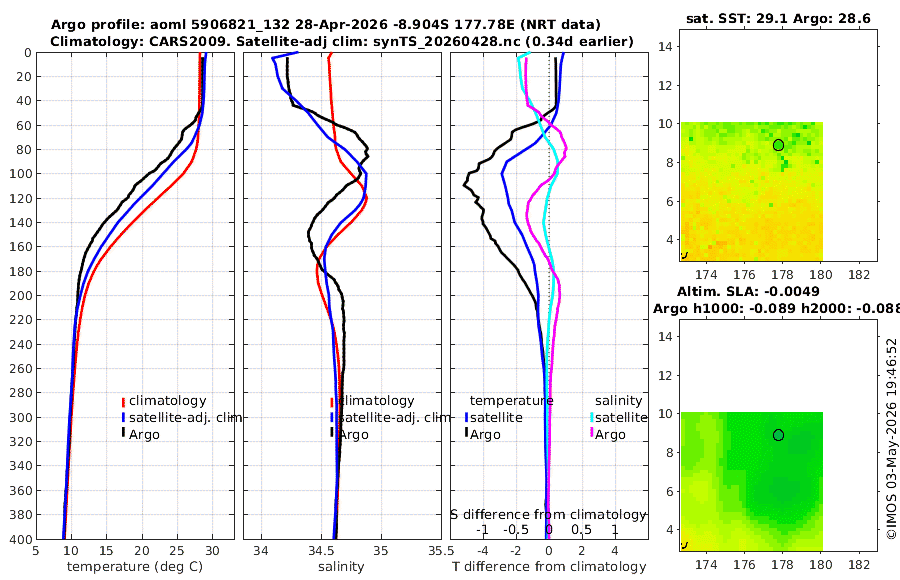The width and height of the screenshot is (900, 580).
Task: Click blue satellite-adj. clim swatch in temperature legend
Action: [123, 417]
